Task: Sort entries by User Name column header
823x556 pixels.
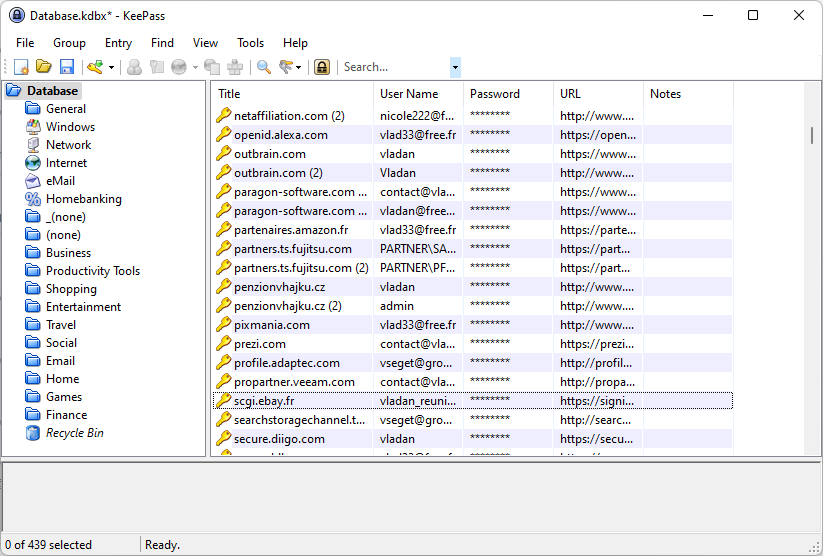Action: (x=418, y=94)
